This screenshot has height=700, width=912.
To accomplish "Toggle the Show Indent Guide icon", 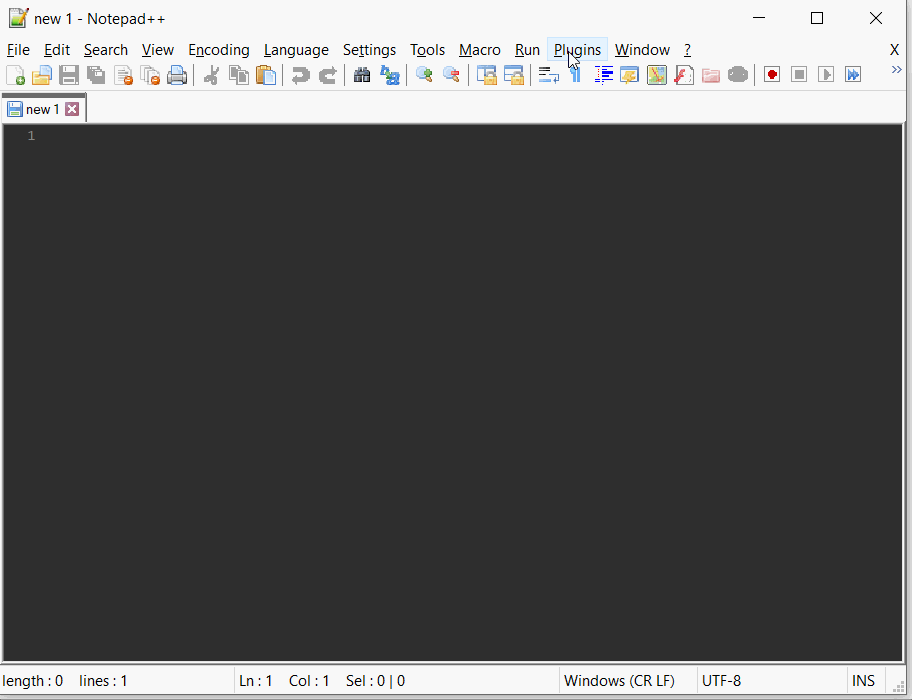I will tap(603, 74).
